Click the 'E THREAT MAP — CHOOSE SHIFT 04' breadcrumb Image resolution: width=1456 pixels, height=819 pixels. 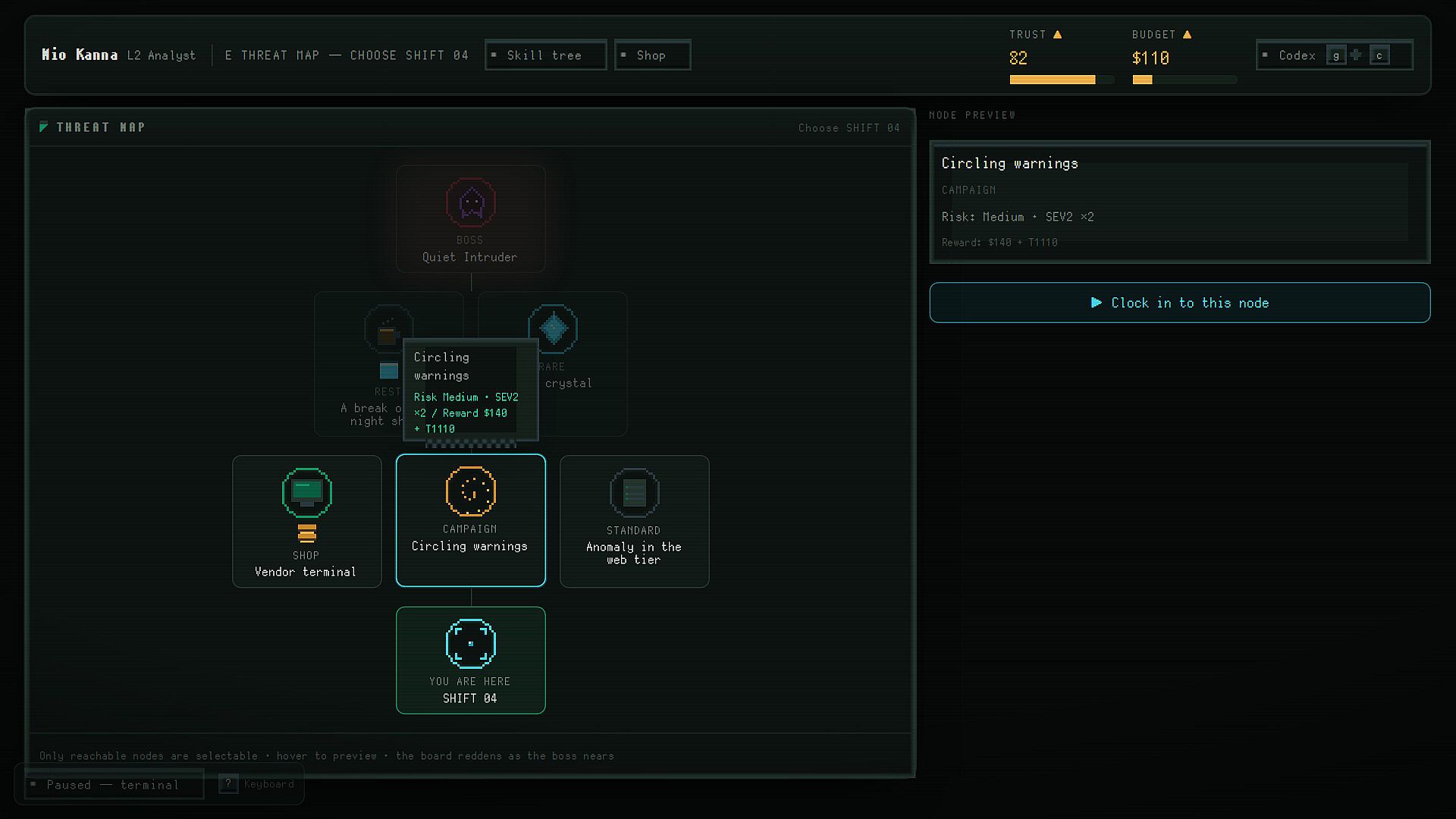[347, 55]
